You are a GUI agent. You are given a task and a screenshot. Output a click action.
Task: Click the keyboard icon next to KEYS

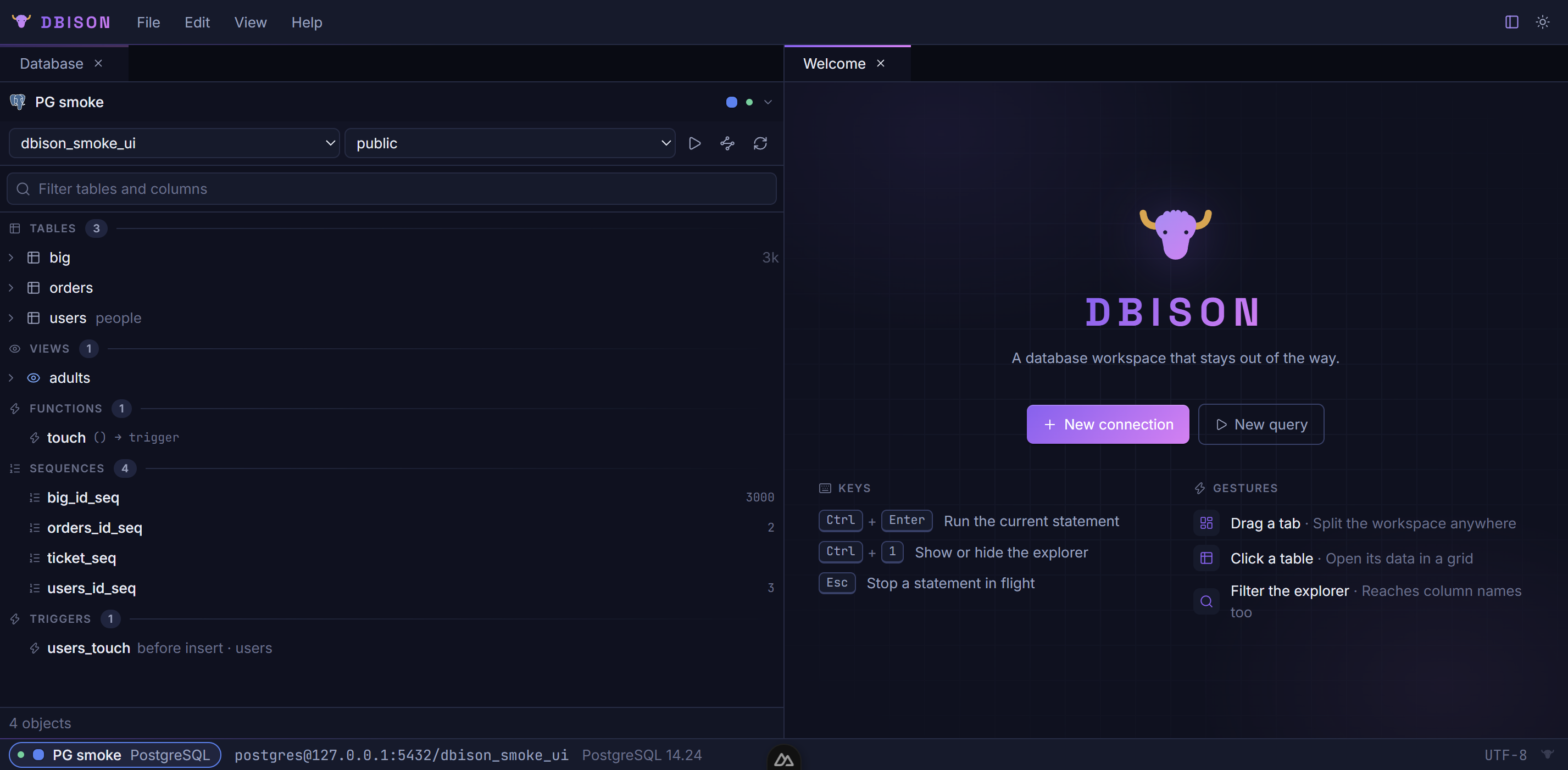(x=825, y=488)
